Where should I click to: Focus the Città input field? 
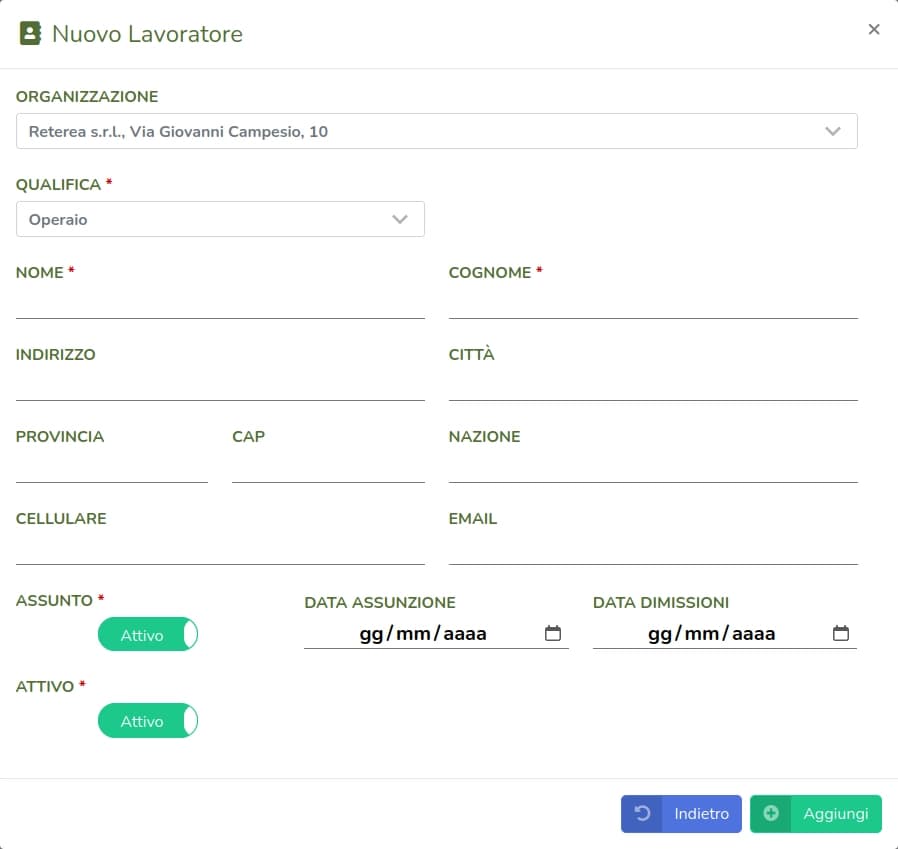coord(653,384)
